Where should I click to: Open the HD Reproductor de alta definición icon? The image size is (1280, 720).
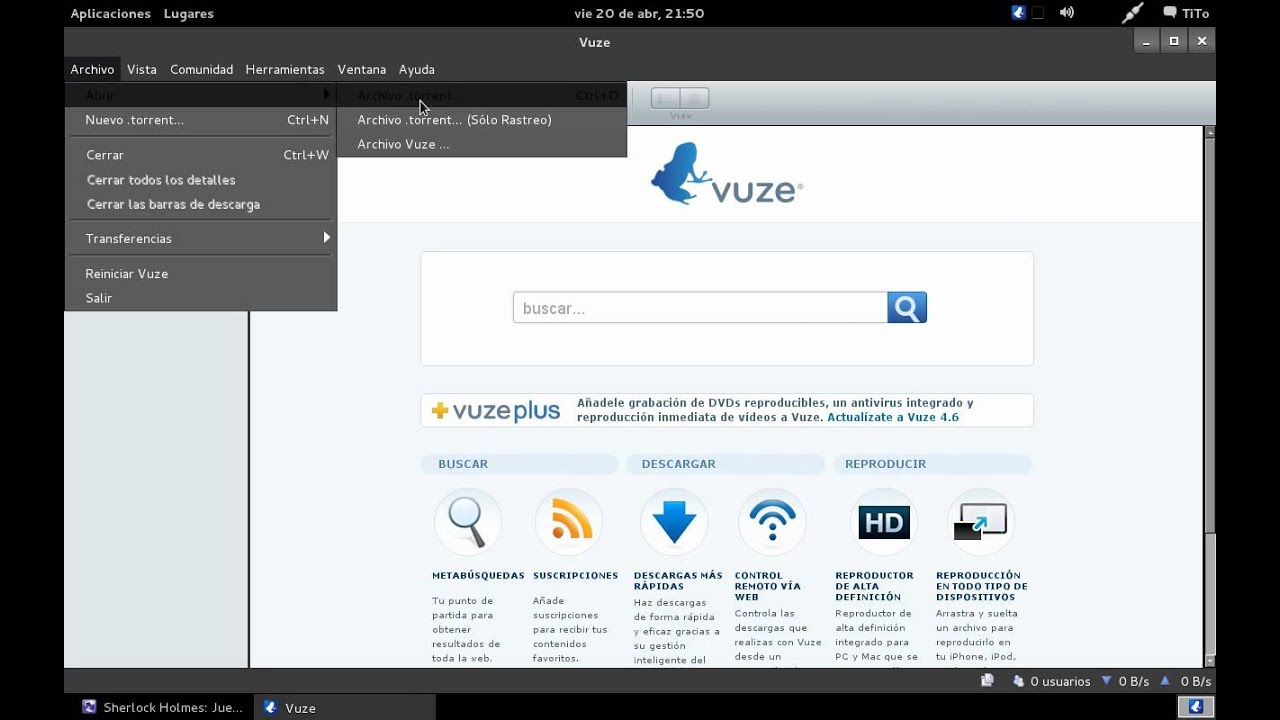[x=884, y=522]
